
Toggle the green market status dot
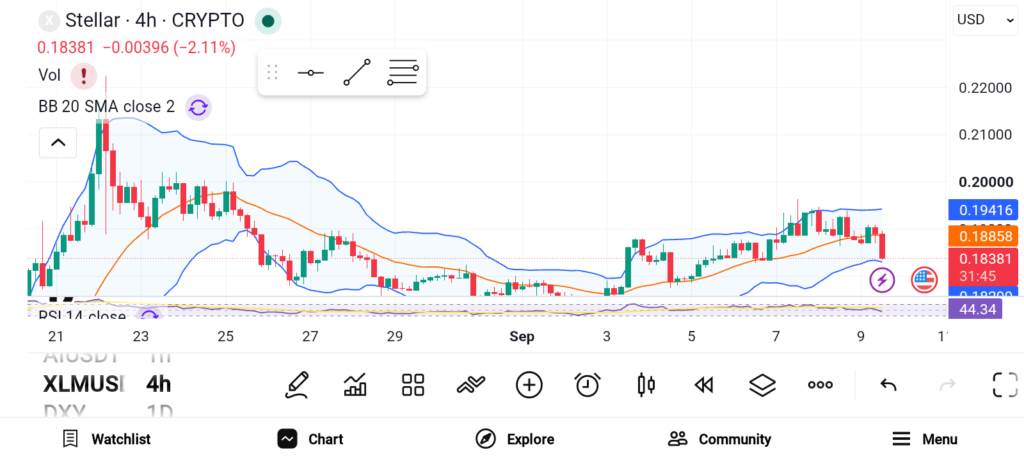[268, 21]
